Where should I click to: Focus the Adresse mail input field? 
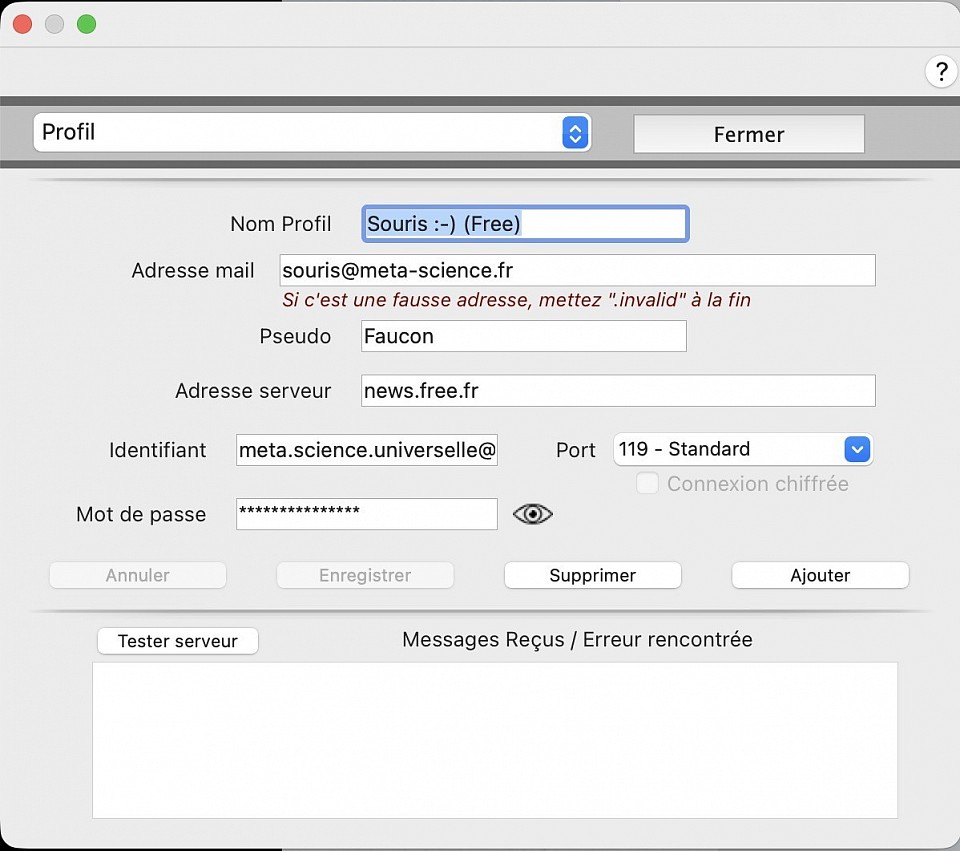[x=577, y=270]
